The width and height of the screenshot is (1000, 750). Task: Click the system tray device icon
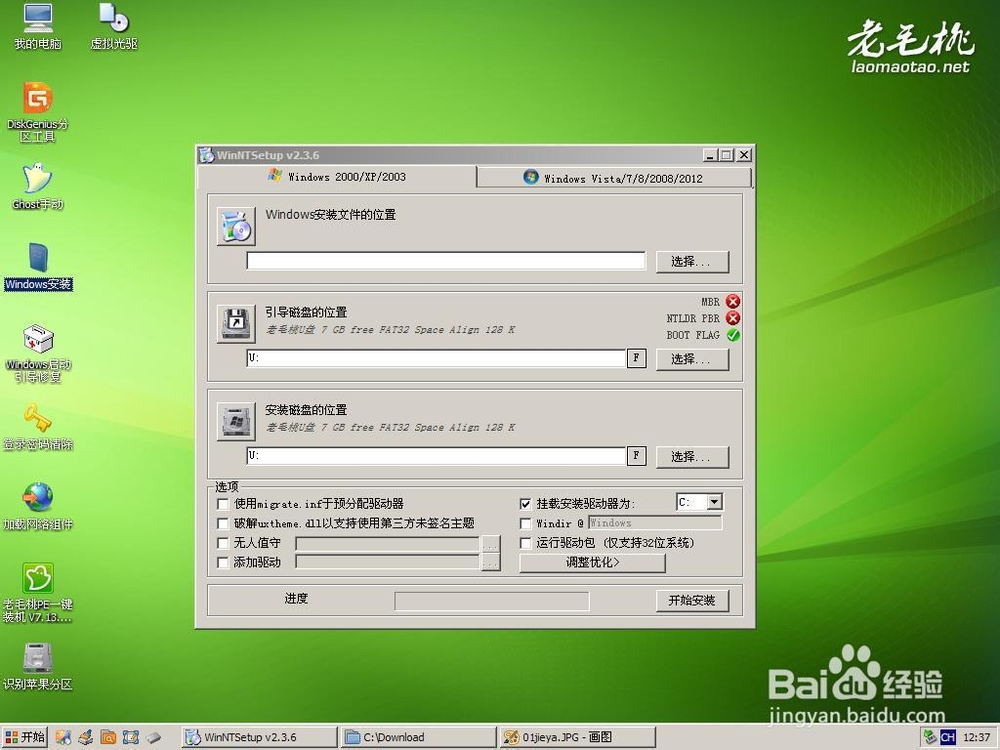[930, 738]
